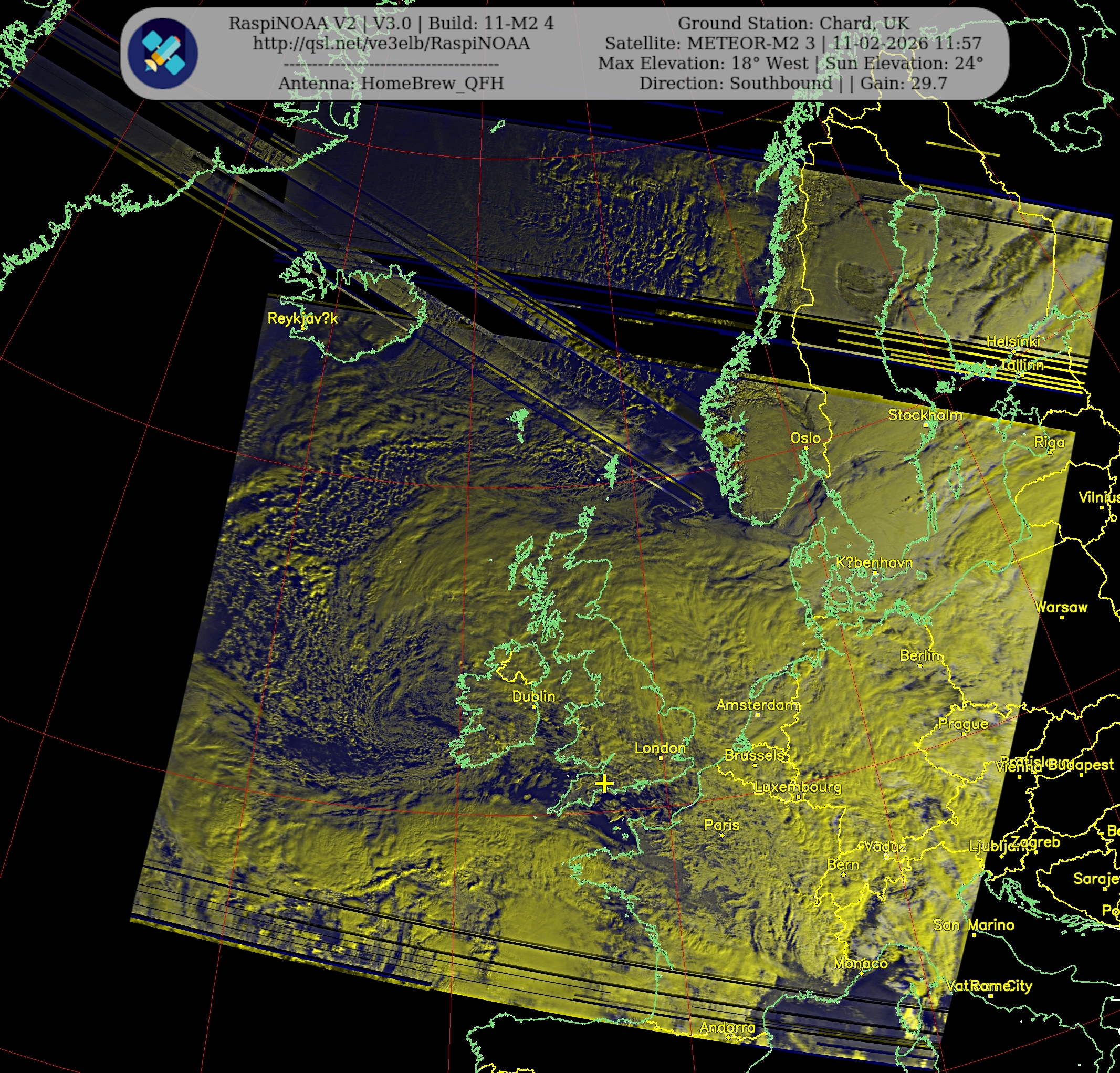The height and width of the screenshot is (1073, 1120).
Task: Click the RaspiNOAA satellite logo icon
Action: tap(162, 53)
